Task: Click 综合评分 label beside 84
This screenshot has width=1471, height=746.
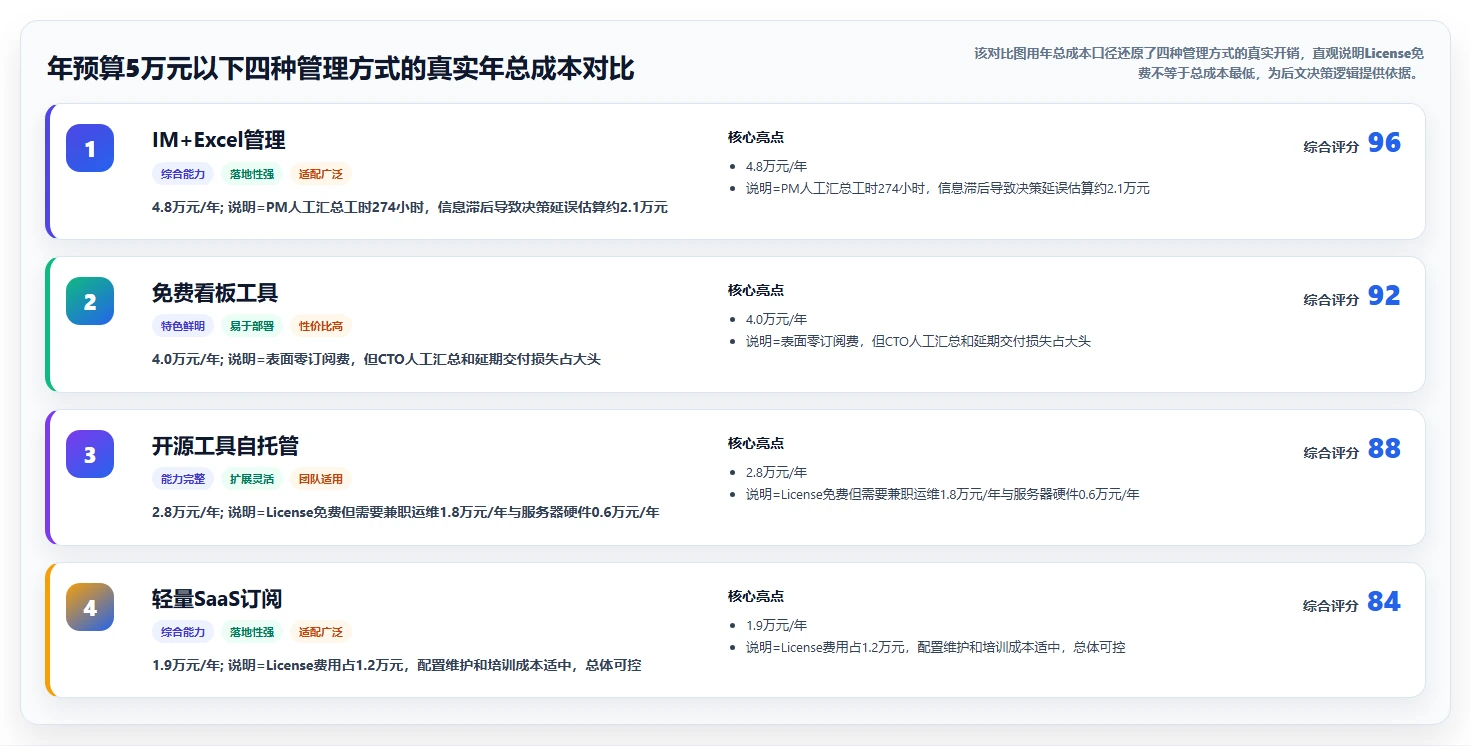Action: tap(1331, 606)
